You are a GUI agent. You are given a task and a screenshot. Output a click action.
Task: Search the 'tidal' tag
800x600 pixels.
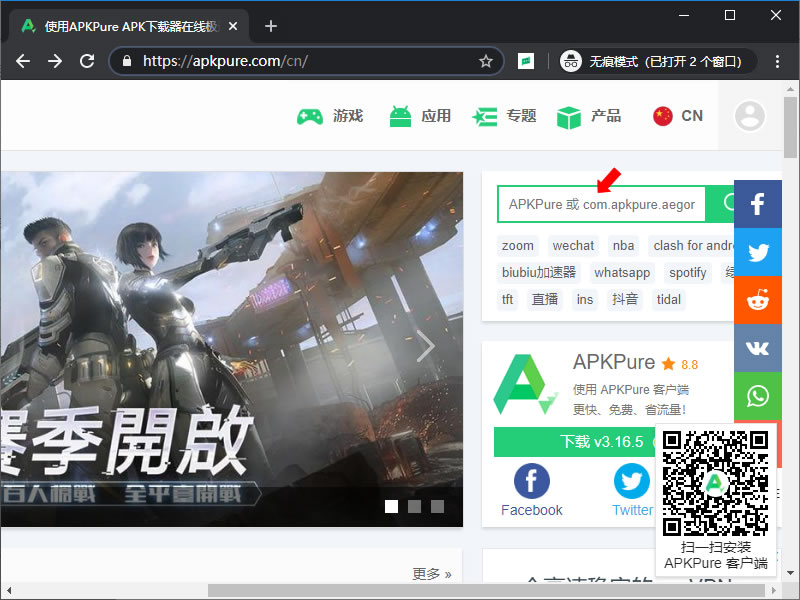coord(668,299)
